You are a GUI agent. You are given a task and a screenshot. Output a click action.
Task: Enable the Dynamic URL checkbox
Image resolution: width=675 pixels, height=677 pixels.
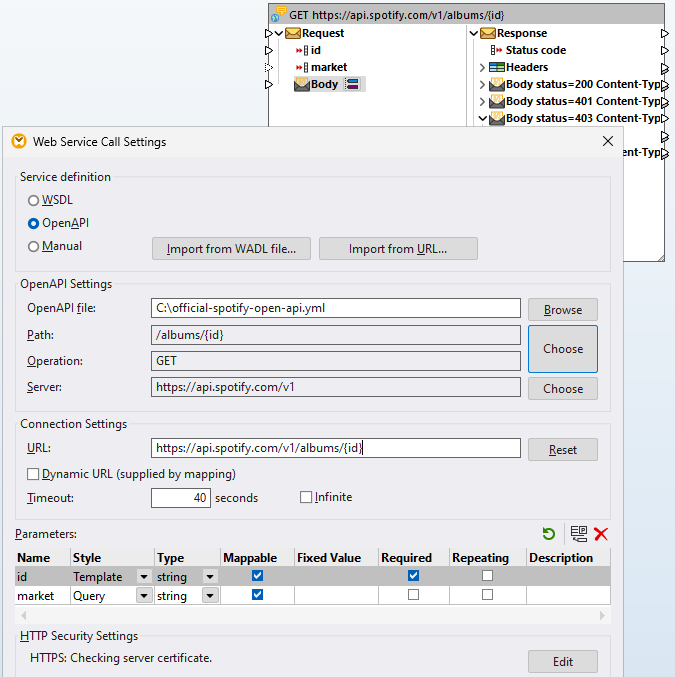tap(34, 474)
